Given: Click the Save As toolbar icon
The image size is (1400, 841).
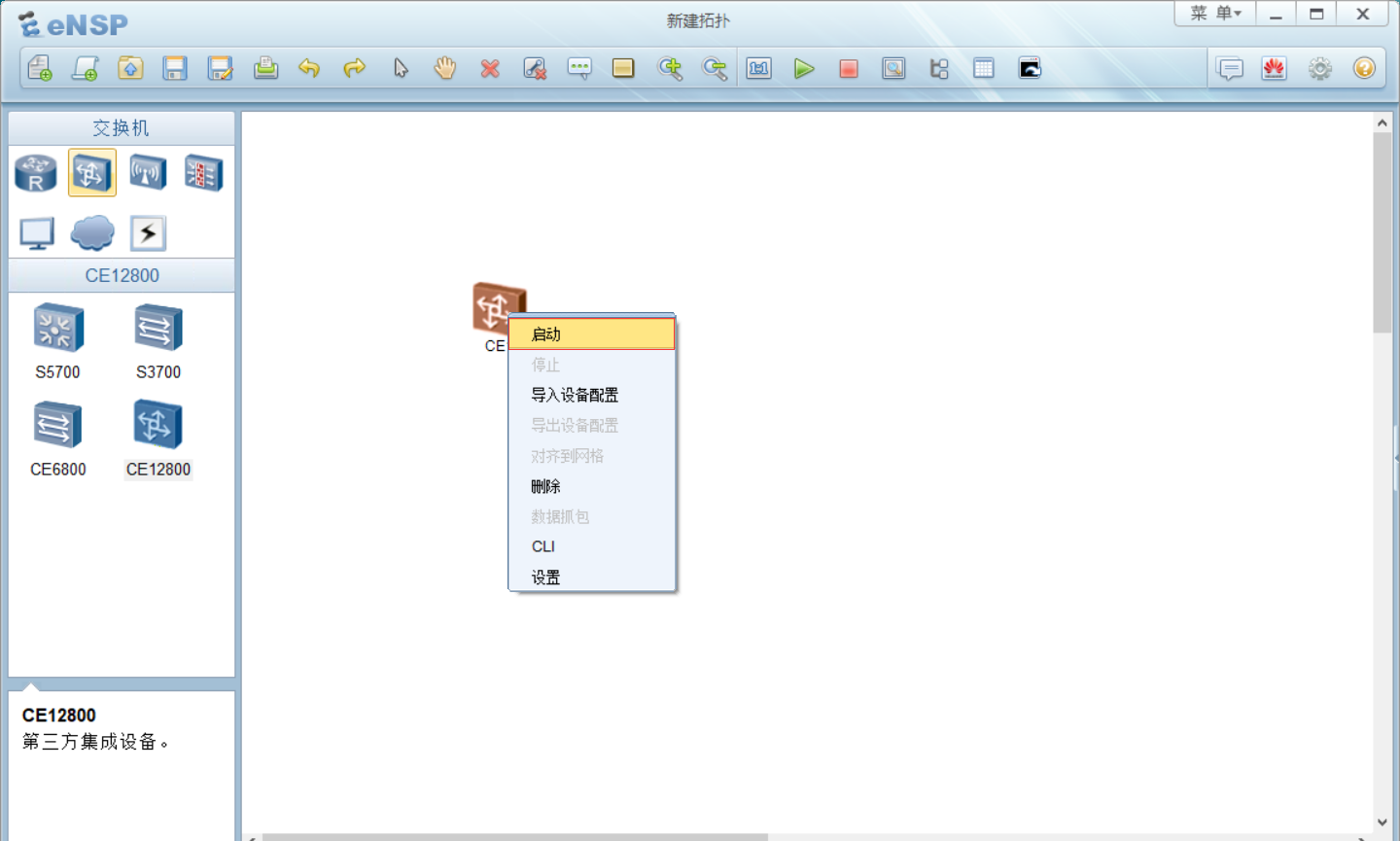Looking at the screenshot, I should [x=221, y=68].
